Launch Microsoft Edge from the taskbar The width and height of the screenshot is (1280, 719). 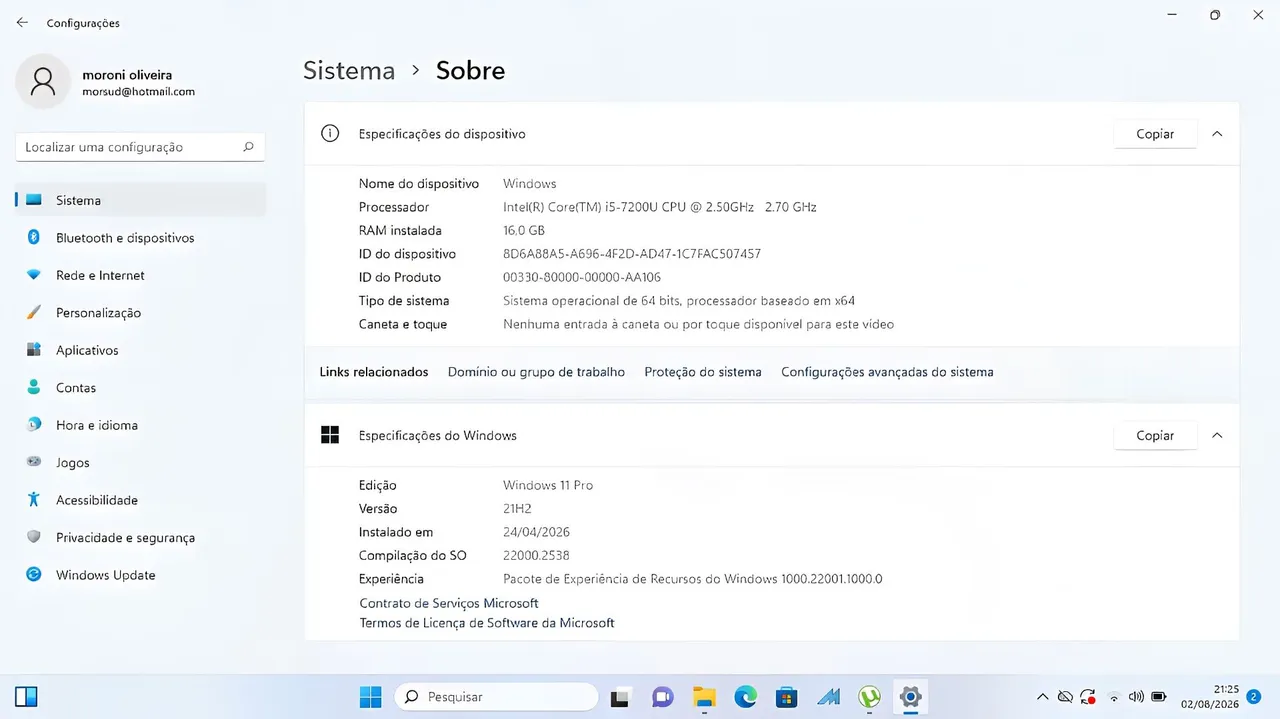pos(745,696)
